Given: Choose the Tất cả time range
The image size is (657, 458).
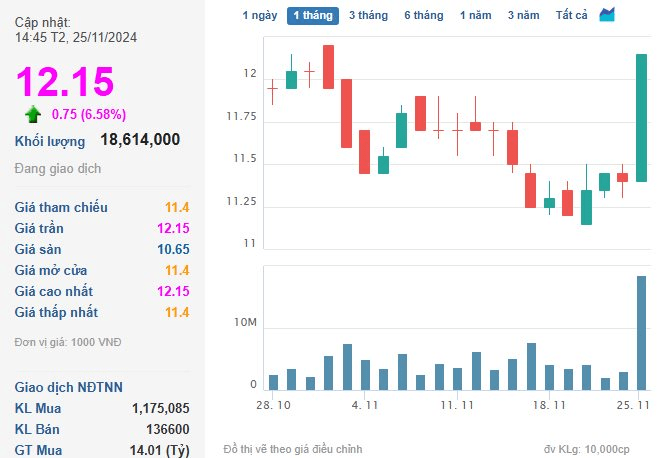Looking at the screenshot, I should 572,16.
